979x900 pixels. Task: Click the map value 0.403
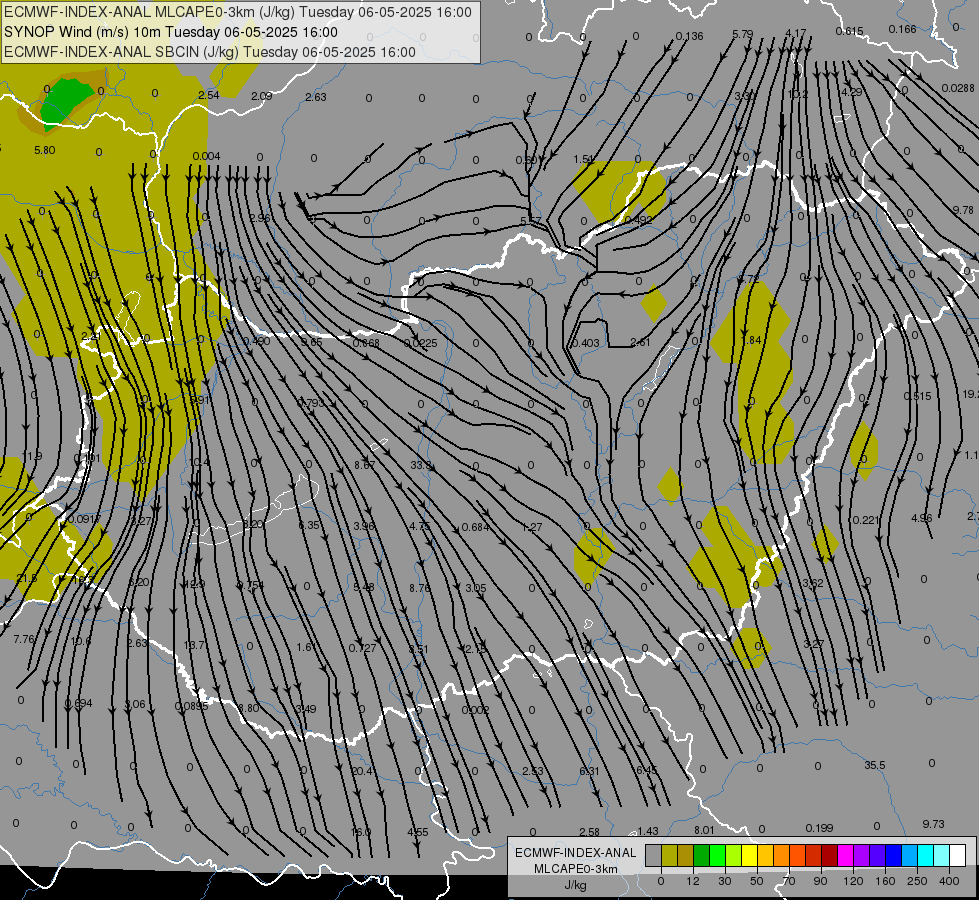[x=585, y=343]
